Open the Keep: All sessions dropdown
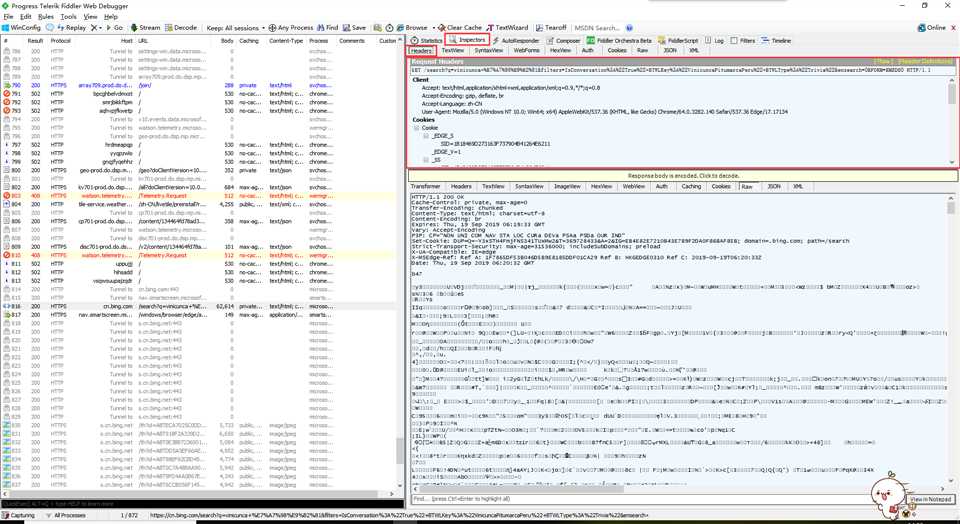960x524 pixels. (236, 28)
